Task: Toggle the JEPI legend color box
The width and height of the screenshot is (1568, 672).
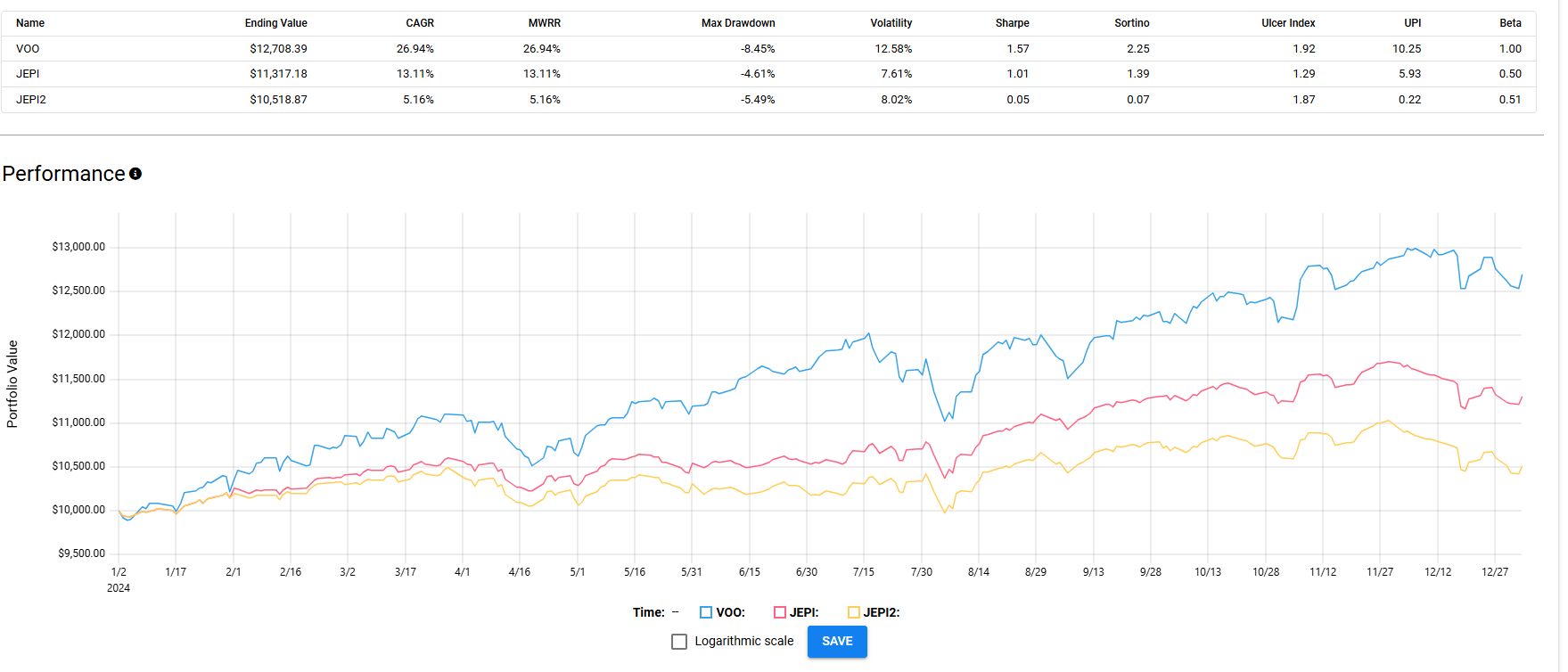Action: [780, 612]
